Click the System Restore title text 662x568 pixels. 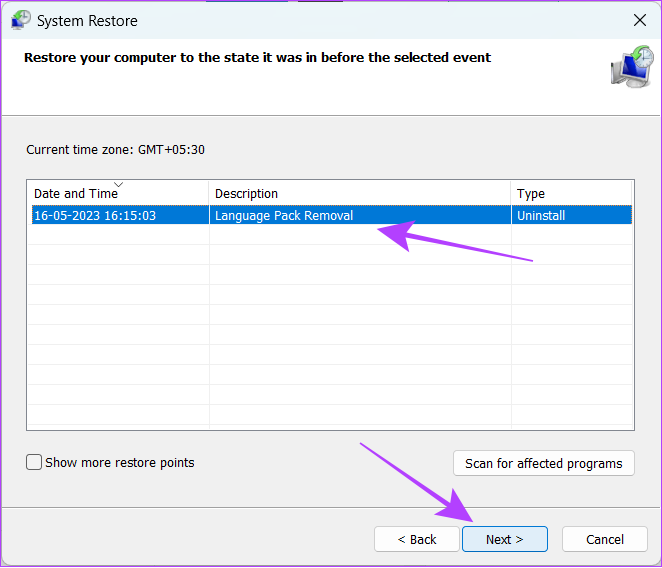[87, 21]
